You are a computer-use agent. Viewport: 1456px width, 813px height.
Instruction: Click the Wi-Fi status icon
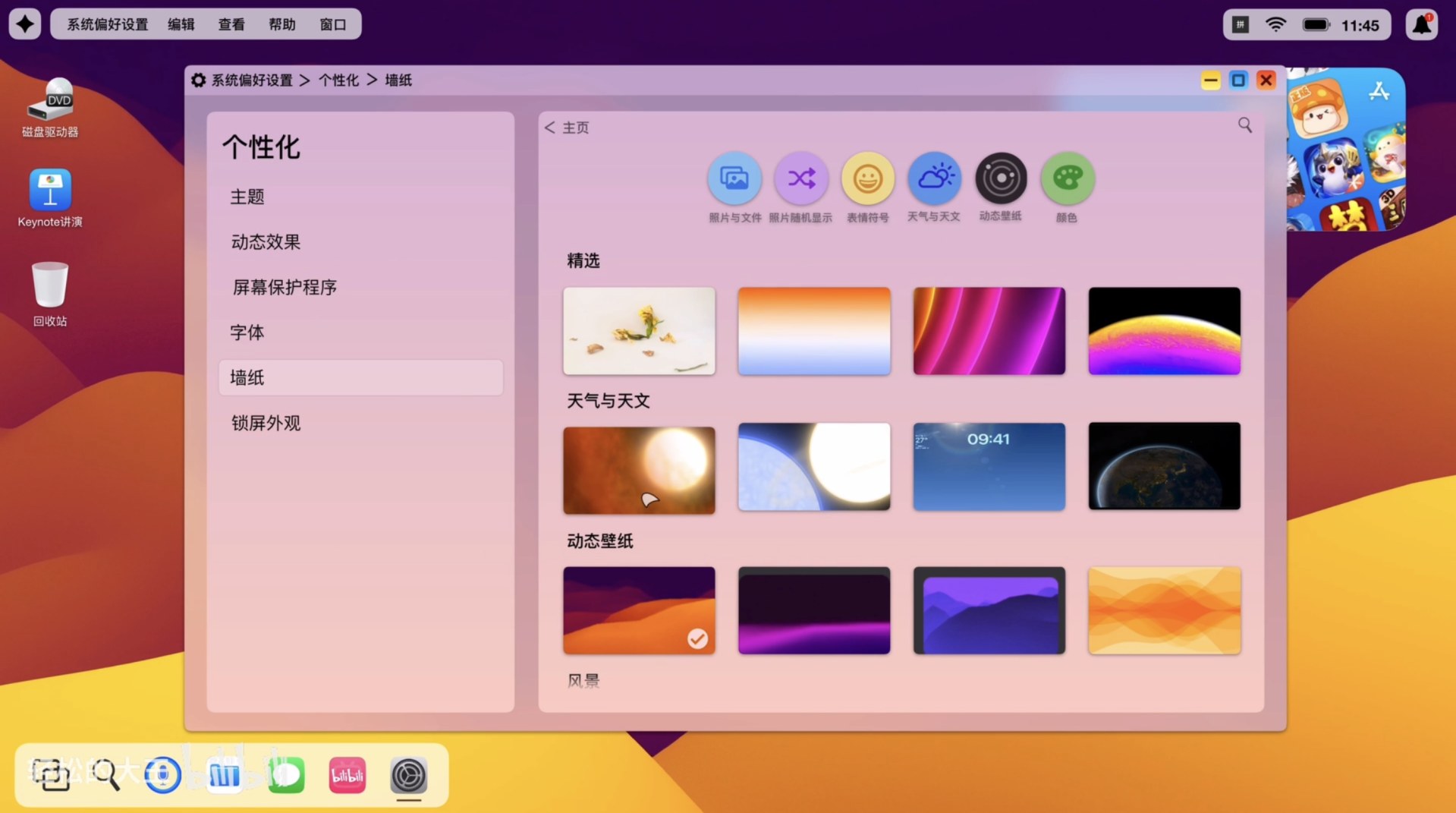point(1276,24)
